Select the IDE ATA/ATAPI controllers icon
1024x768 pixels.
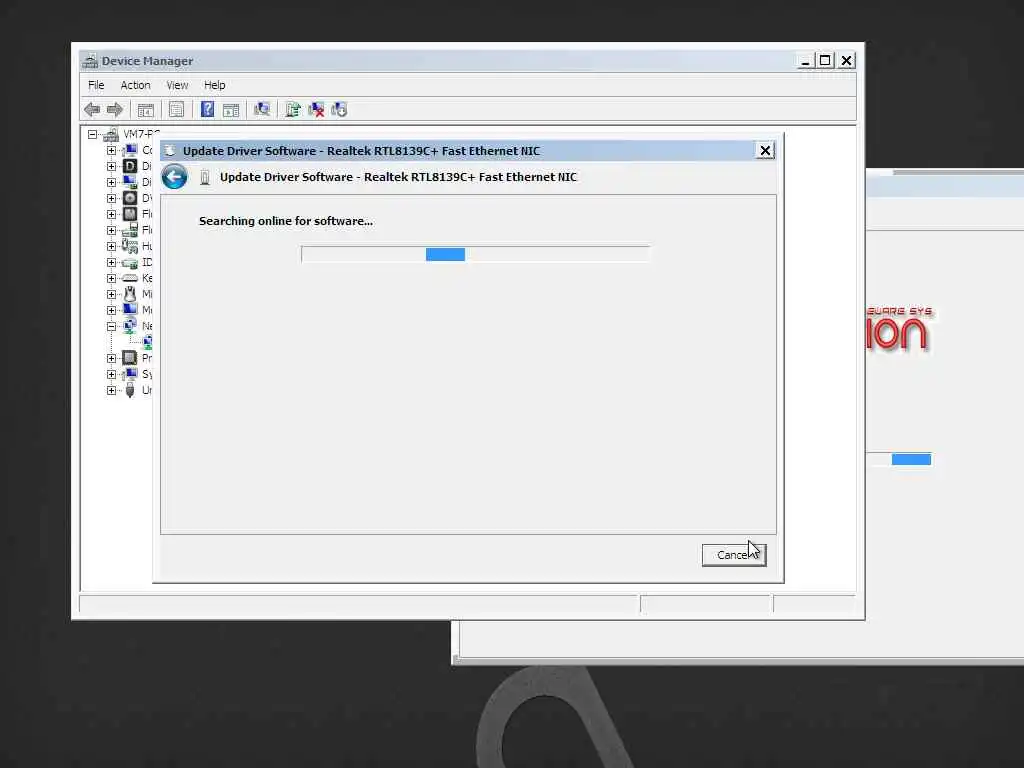[x=130, y=263]
